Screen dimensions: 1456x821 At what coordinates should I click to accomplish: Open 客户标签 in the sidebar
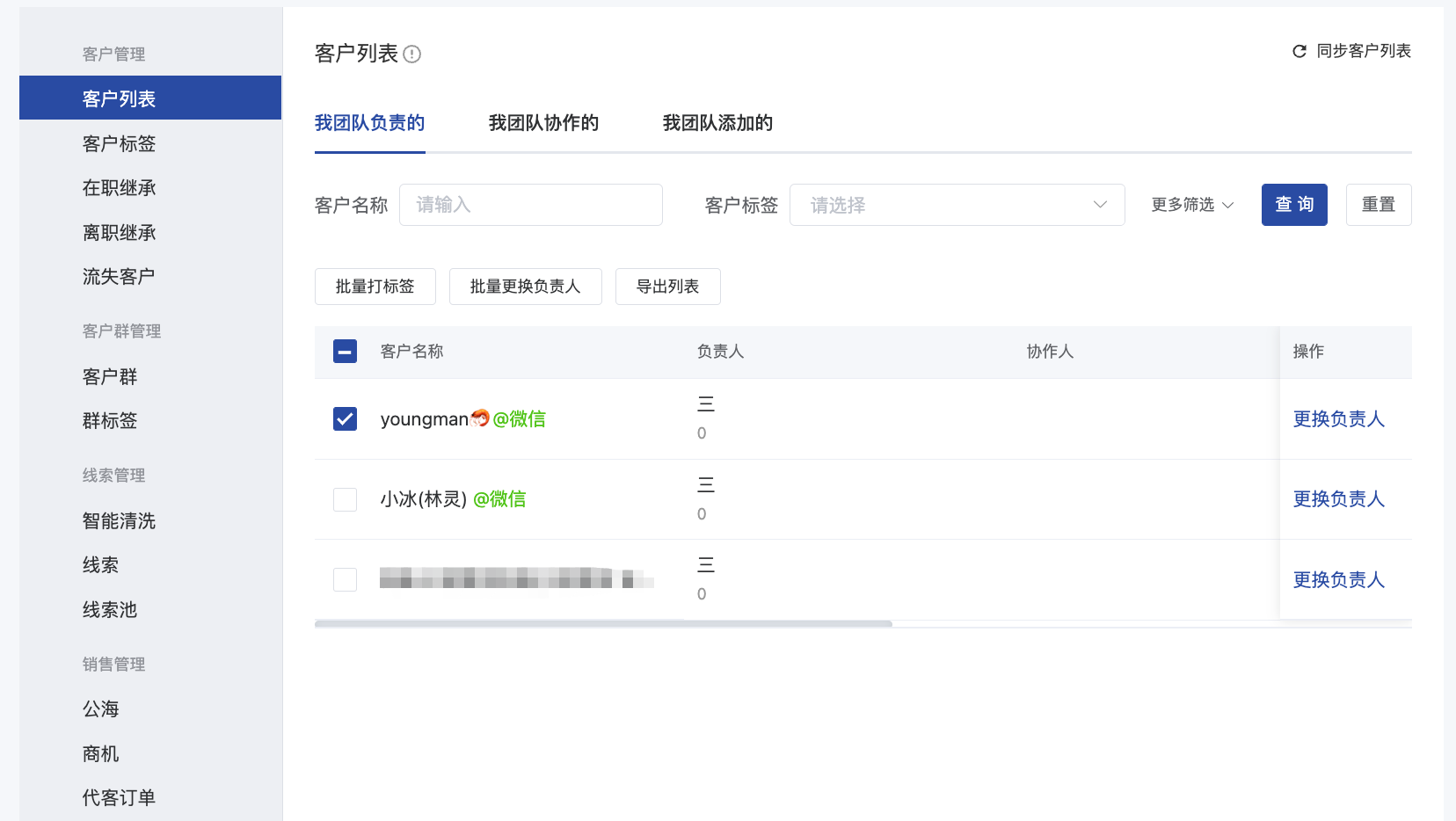[119, 143]
